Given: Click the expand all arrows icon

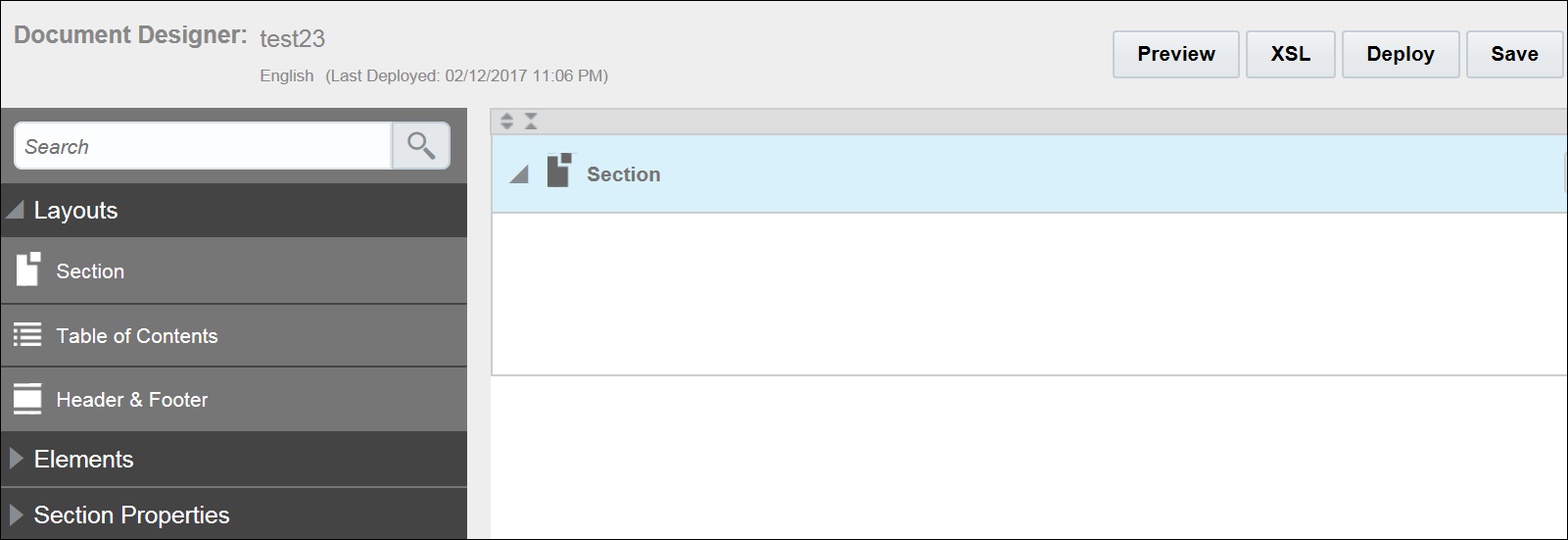Looking at the screenshot, I should (506, 122).
